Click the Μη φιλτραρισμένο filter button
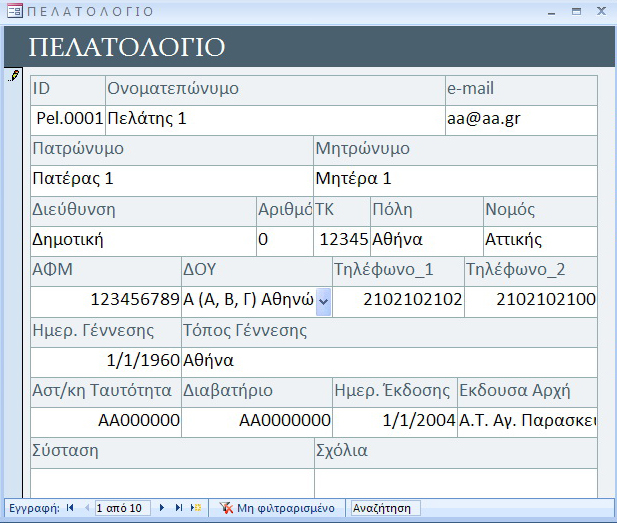This screenshot has width=617, height=523. pyautogui.click(x=278, y=508)
